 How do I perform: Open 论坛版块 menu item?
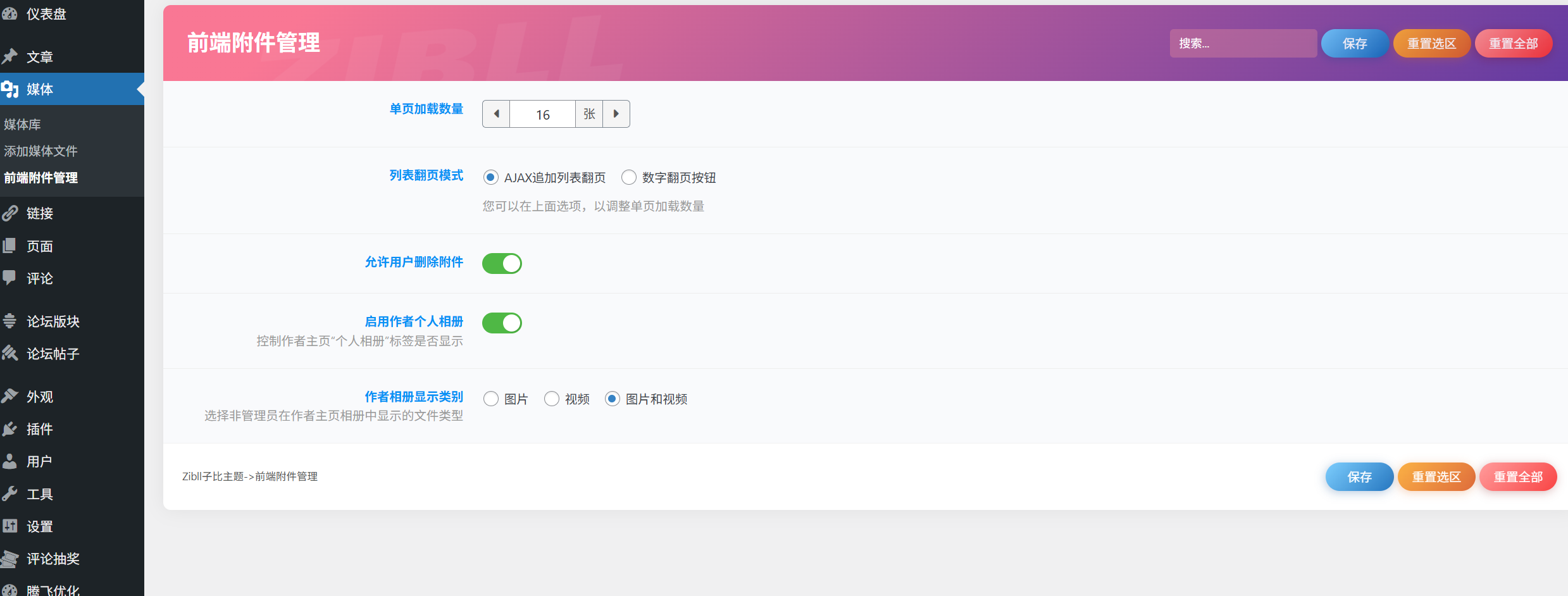(x=72, y=321)
